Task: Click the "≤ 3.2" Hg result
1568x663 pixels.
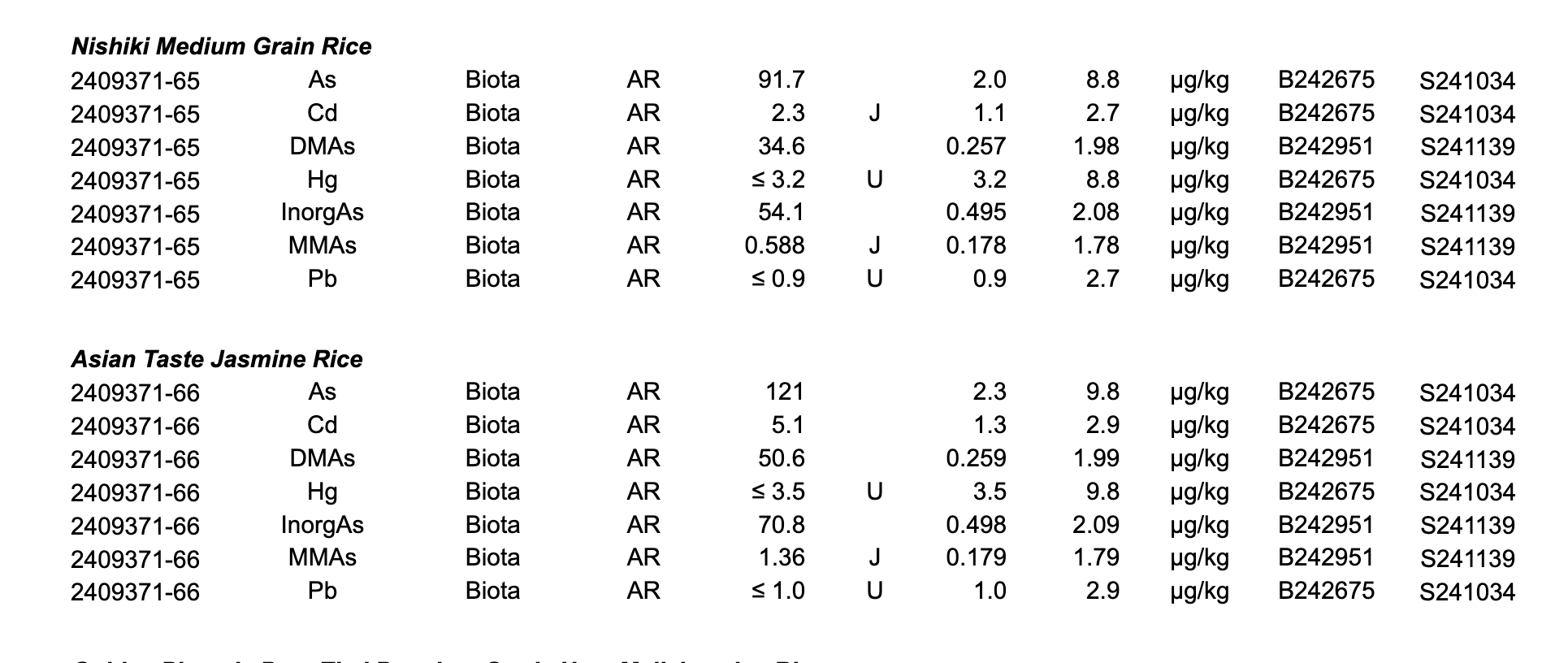Action: coord(778,180)
